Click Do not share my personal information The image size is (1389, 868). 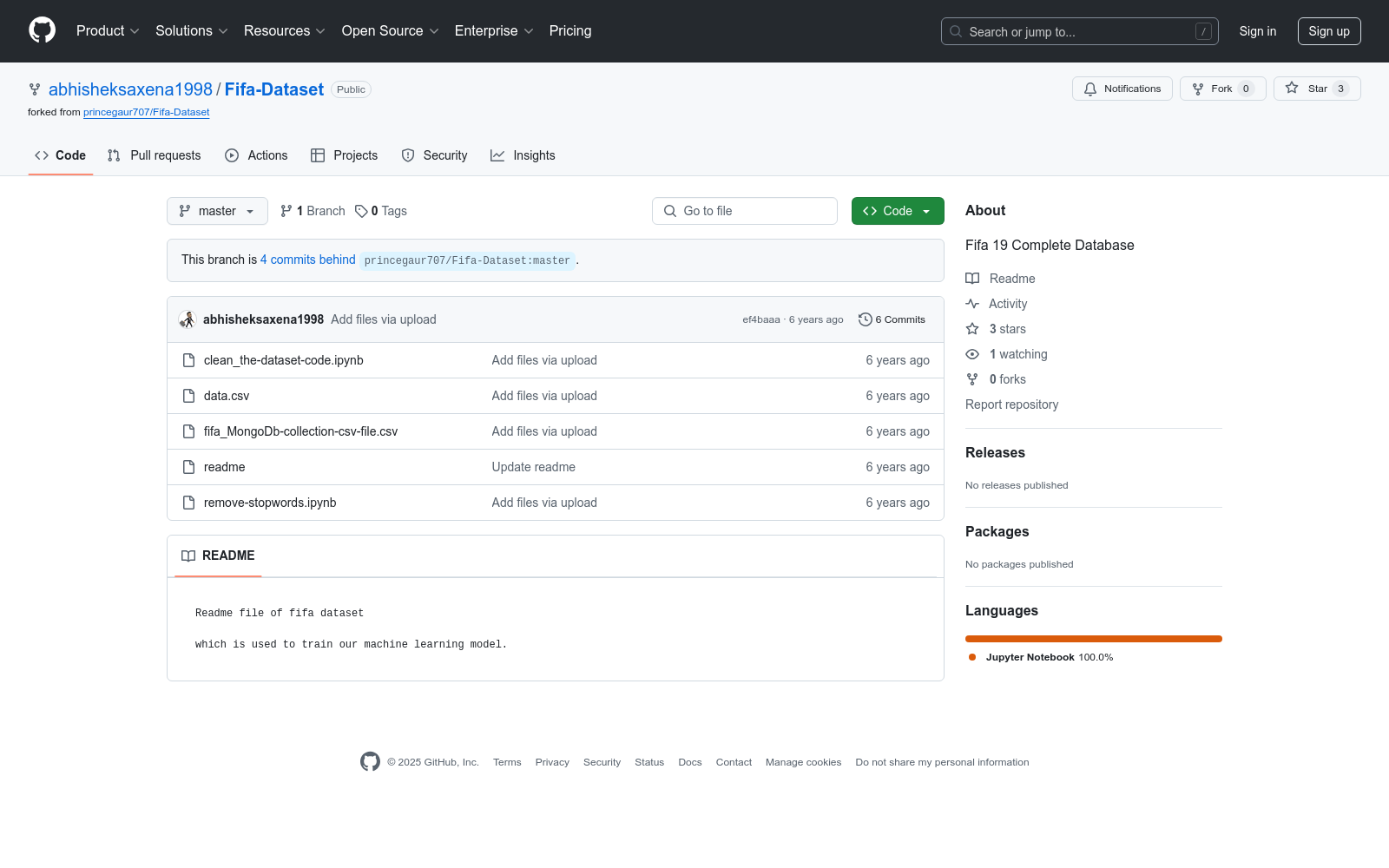click(943, 762)
